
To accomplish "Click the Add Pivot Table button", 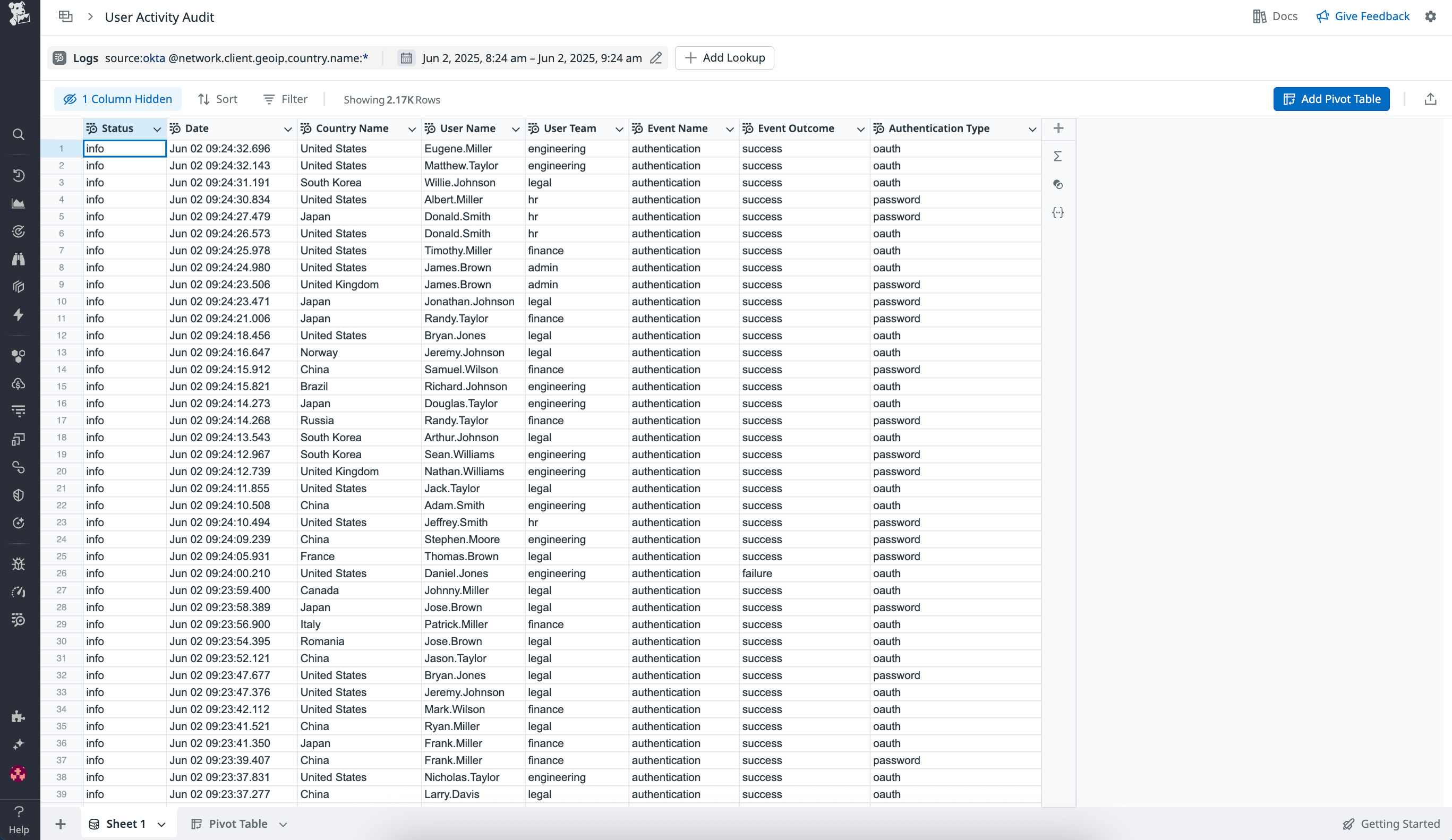I will click(x=1331, y=99).
